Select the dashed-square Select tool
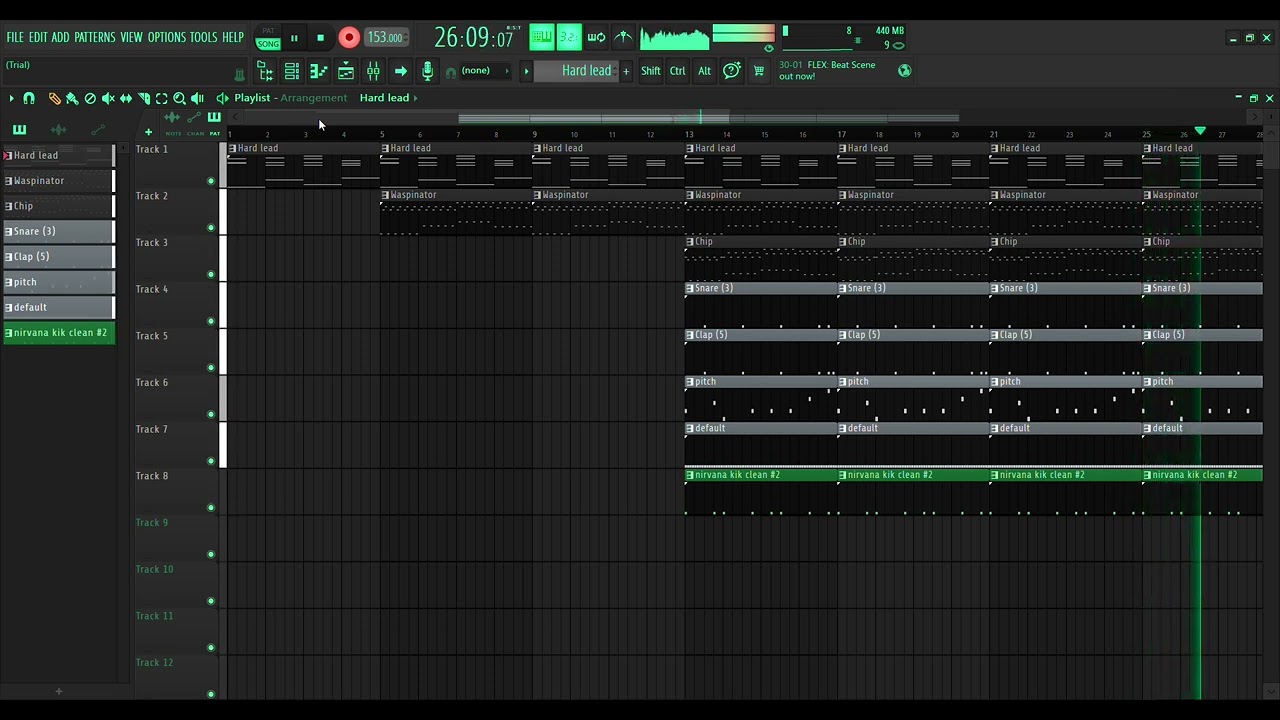 [x=162, y=98]
